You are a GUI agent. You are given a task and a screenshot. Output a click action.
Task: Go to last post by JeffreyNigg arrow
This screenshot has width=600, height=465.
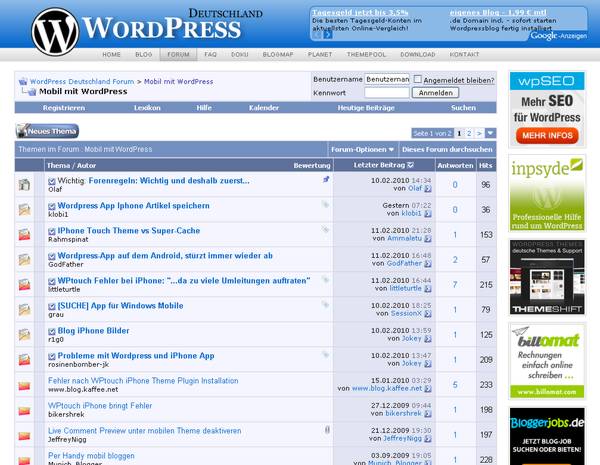[428, 439]
